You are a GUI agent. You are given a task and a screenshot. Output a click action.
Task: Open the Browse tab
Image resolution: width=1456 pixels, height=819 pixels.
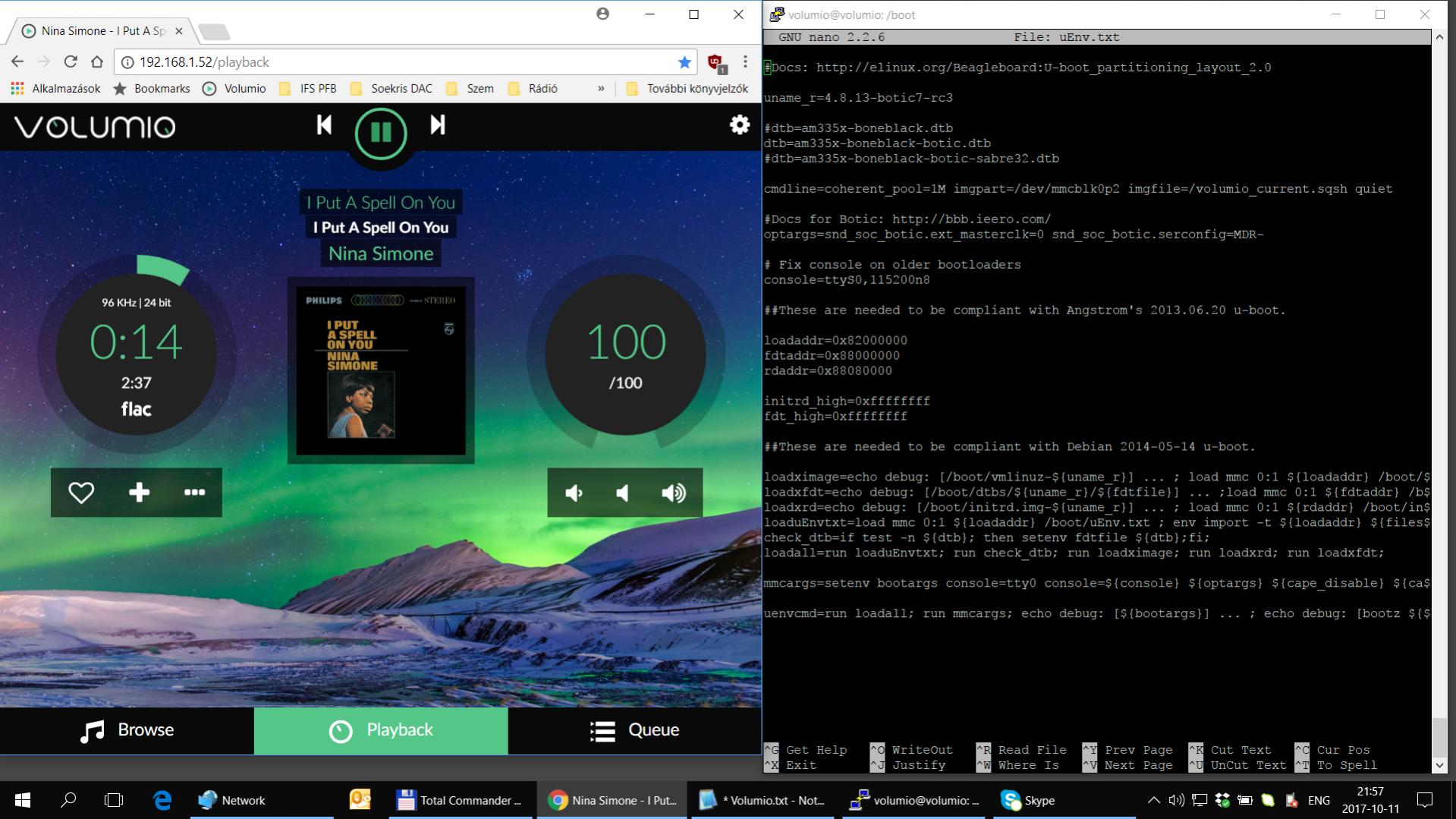[127, 730]
